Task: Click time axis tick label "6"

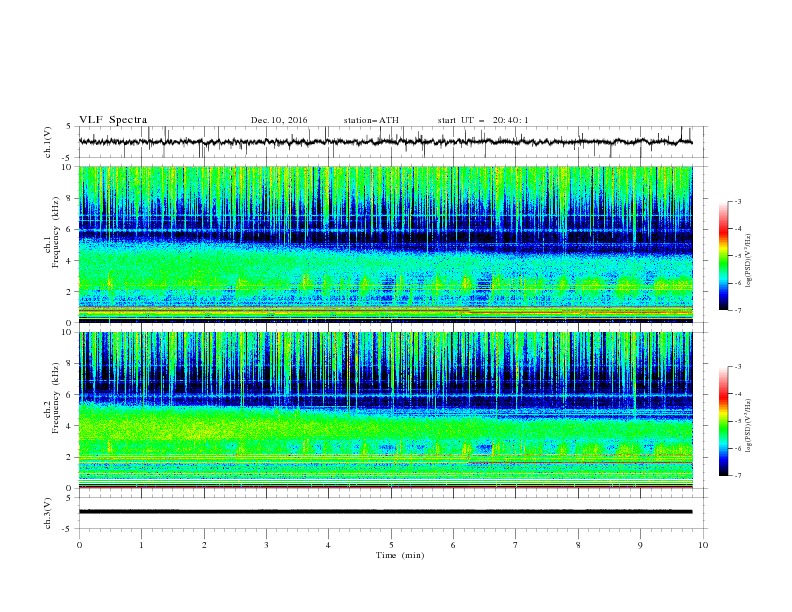Action: click(453, 545)
